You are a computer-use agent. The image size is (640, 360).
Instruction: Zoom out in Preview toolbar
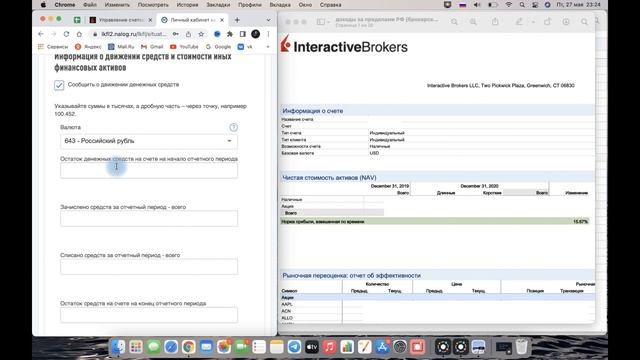click(x=454, y=22)
